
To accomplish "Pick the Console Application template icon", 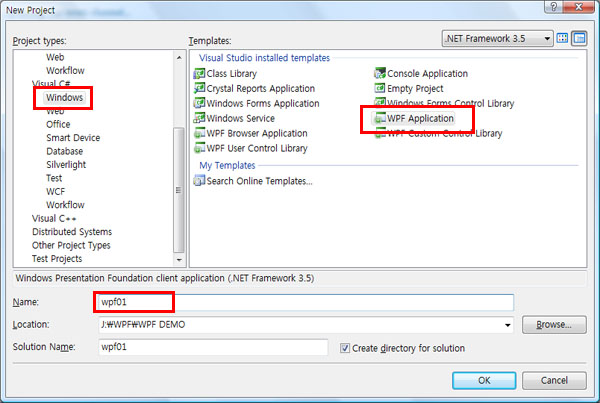I will [x=380, y=73].
